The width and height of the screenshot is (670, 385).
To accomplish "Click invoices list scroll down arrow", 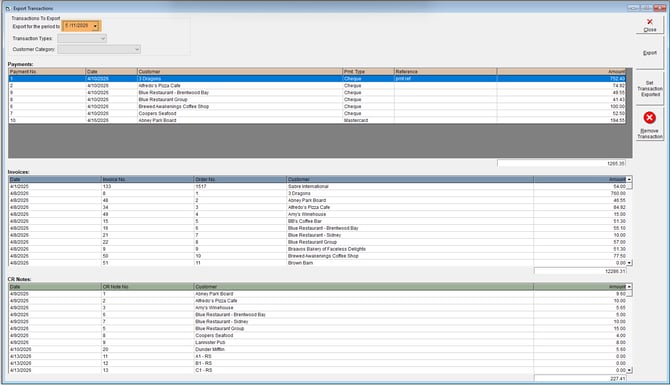I will (629, 263).
